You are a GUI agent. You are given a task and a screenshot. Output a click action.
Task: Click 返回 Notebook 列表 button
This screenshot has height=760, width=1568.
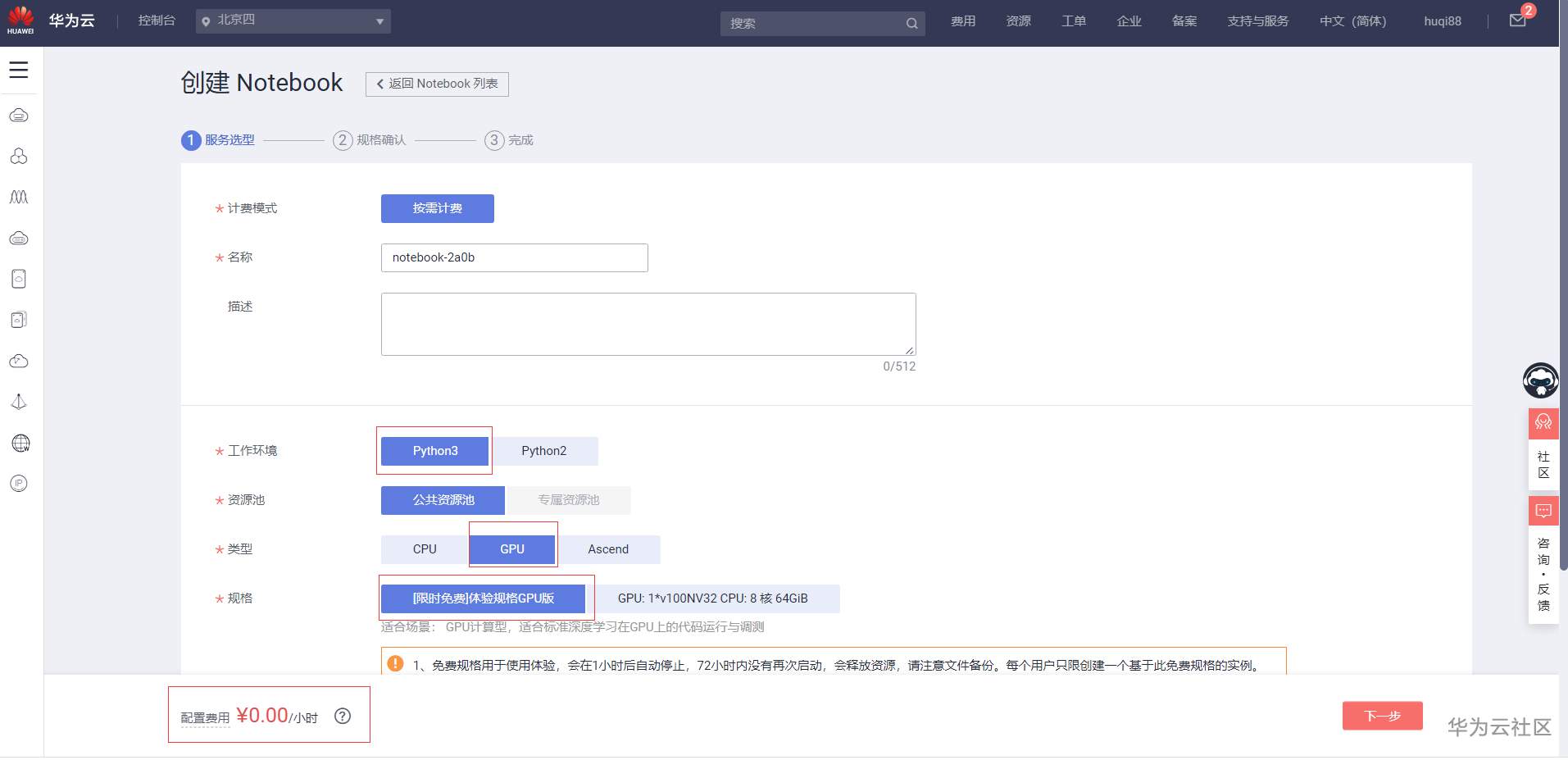(x=437, y=84)
